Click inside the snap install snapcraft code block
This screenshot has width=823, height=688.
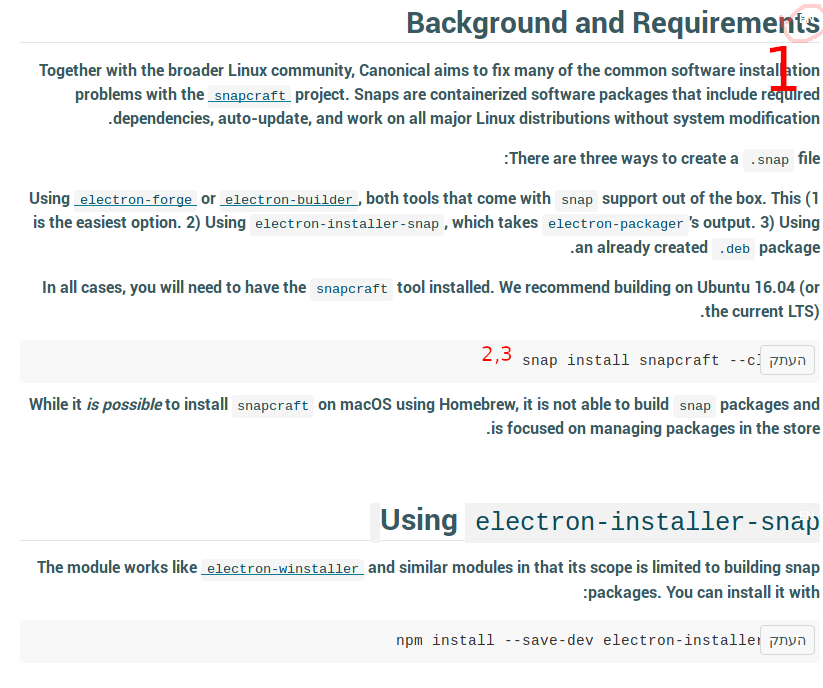620,359
